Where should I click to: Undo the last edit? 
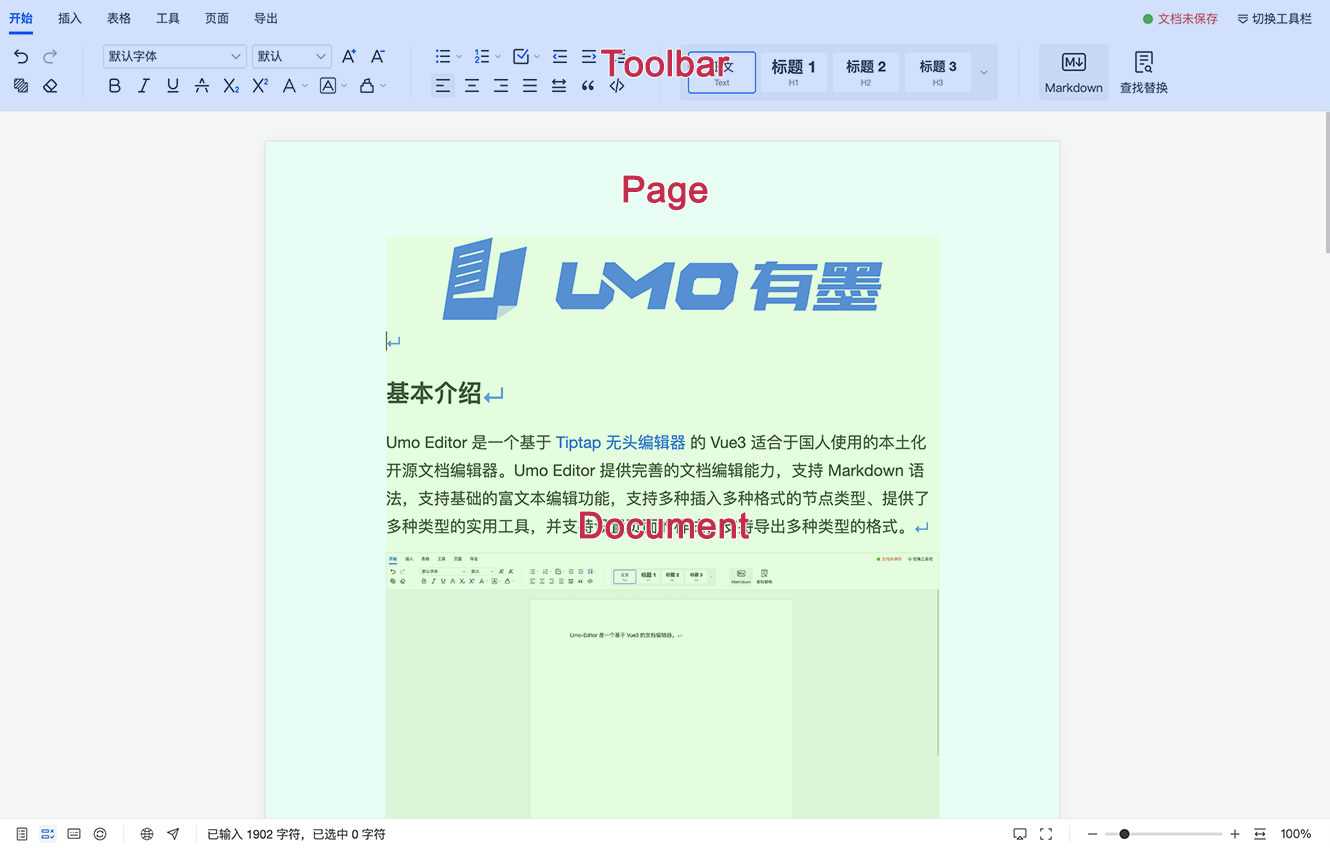21,57
